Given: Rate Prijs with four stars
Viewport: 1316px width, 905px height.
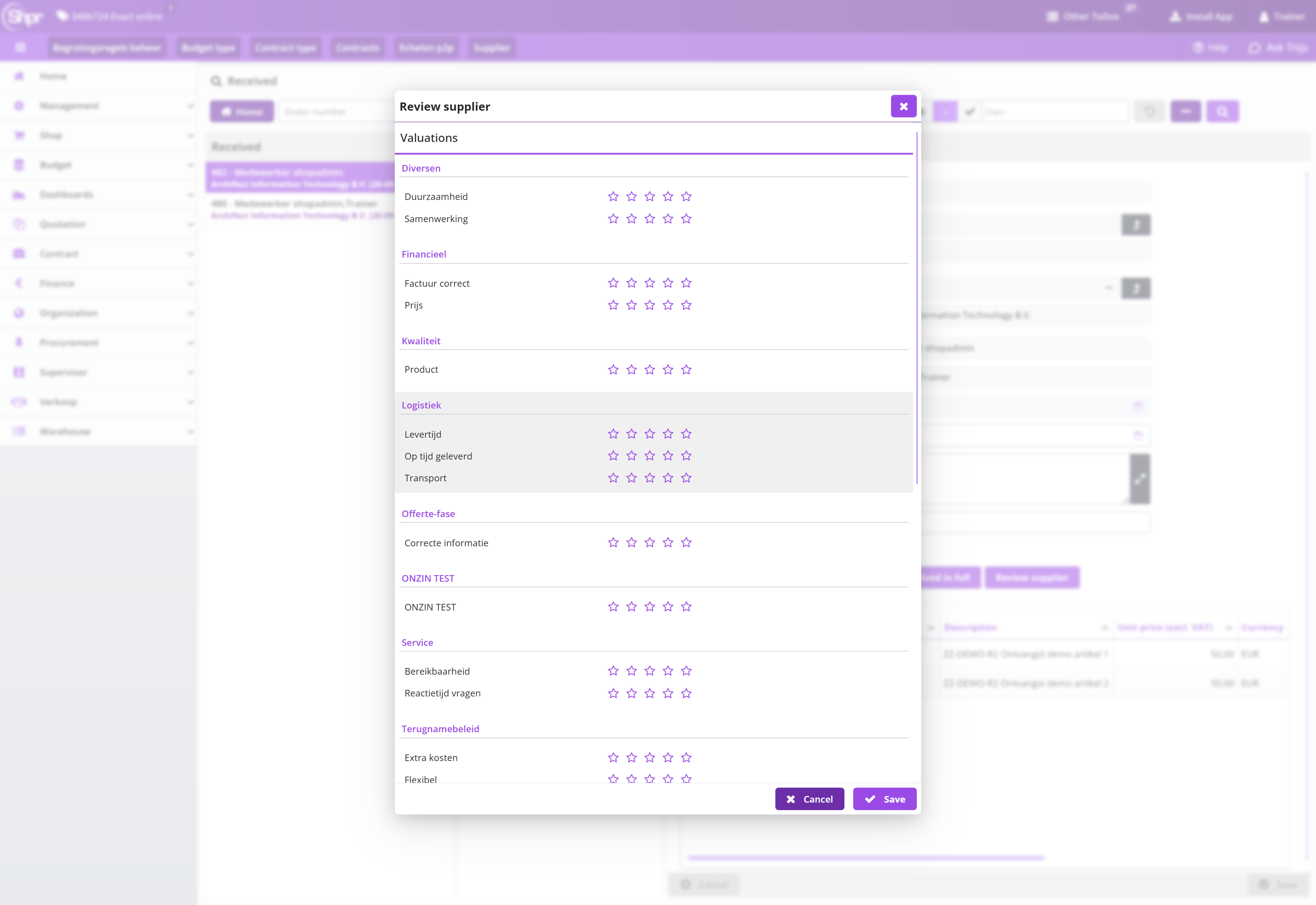Looking at the screenshot, I should (x=668, y=305).
